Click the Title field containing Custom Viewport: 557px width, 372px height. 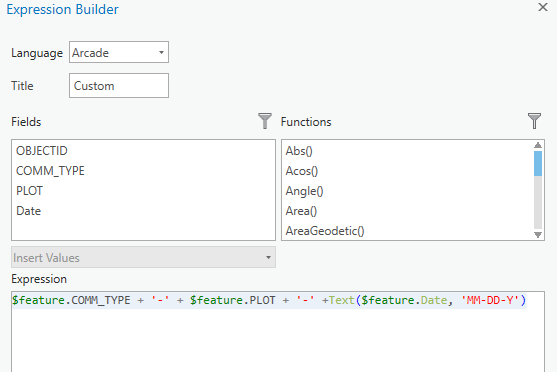[x=119, y=86]
